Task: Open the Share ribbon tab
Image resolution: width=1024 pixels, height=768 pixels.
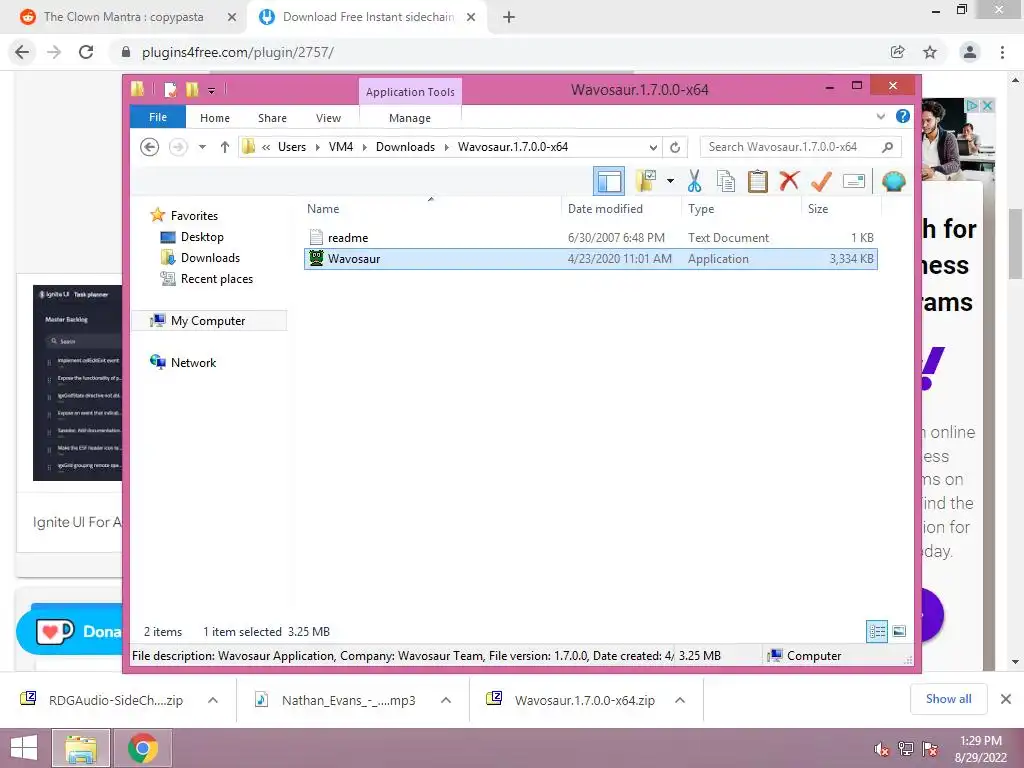Action: click(272, 118)
